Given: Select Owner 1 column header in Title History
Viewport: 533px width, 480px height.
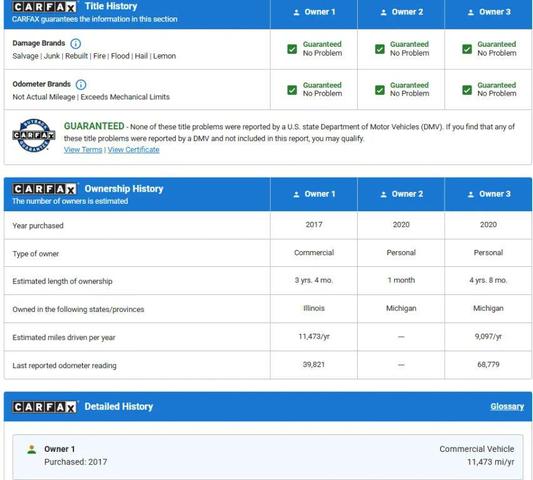Looking at the screenshot, I should click(314, 14).
